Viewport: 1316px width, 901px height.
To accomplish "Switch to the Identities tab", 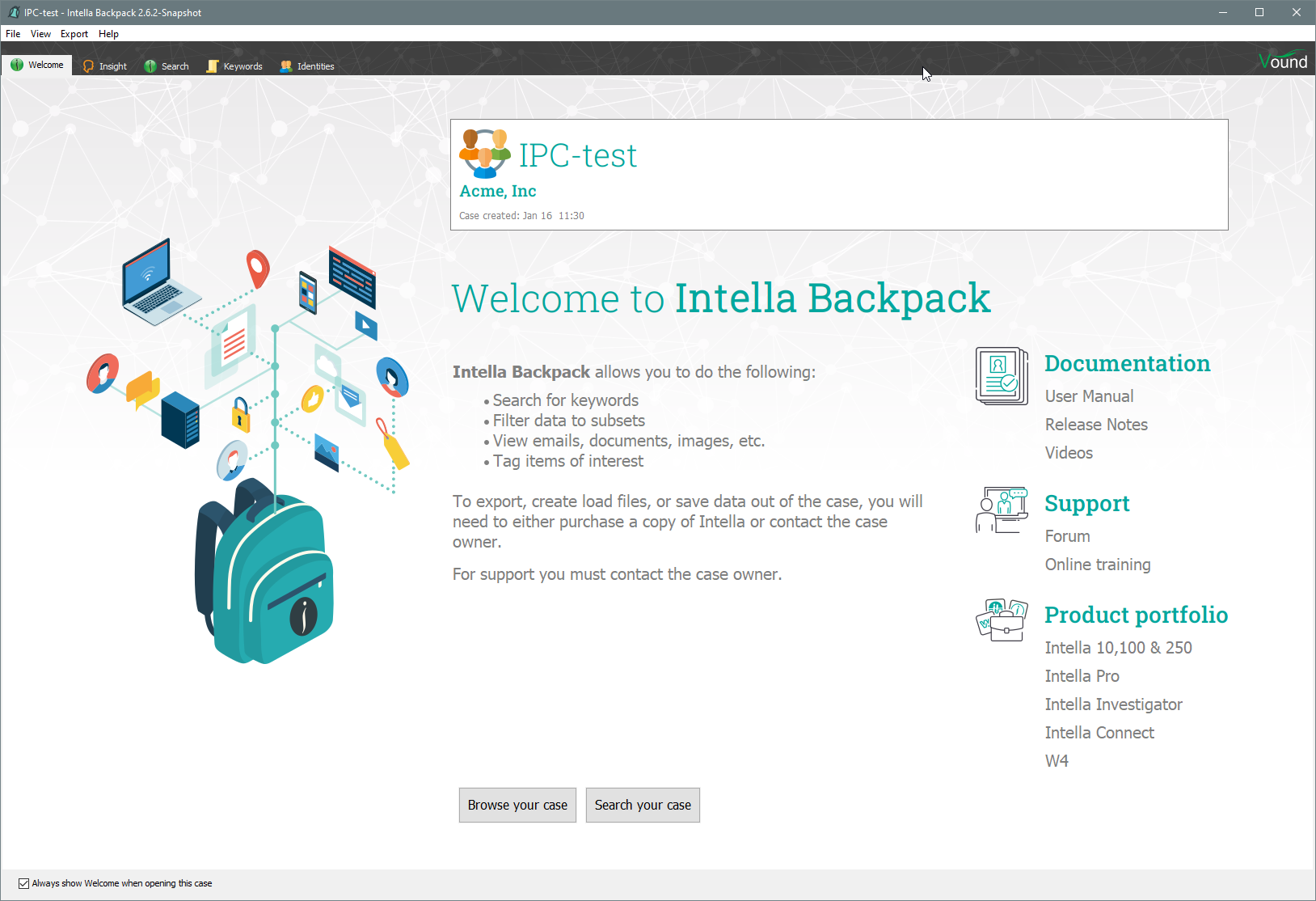I will coord(307,66).
